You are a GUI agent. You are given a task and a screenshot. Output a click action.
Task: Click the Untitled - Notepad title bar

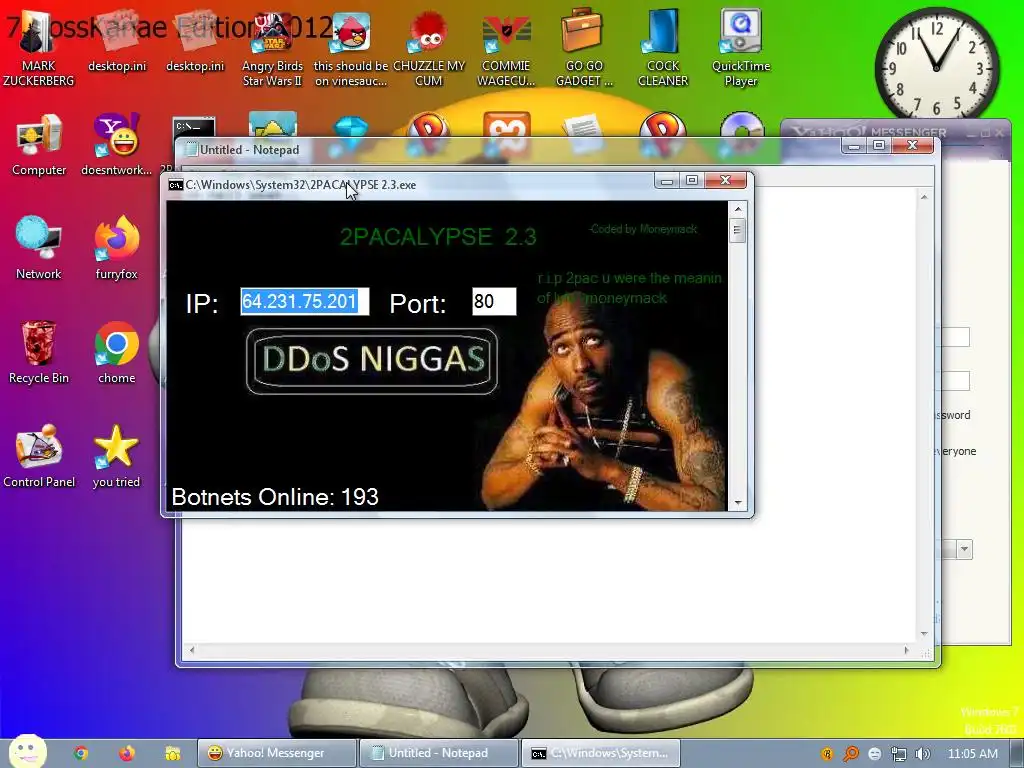(x=509, y=150)
